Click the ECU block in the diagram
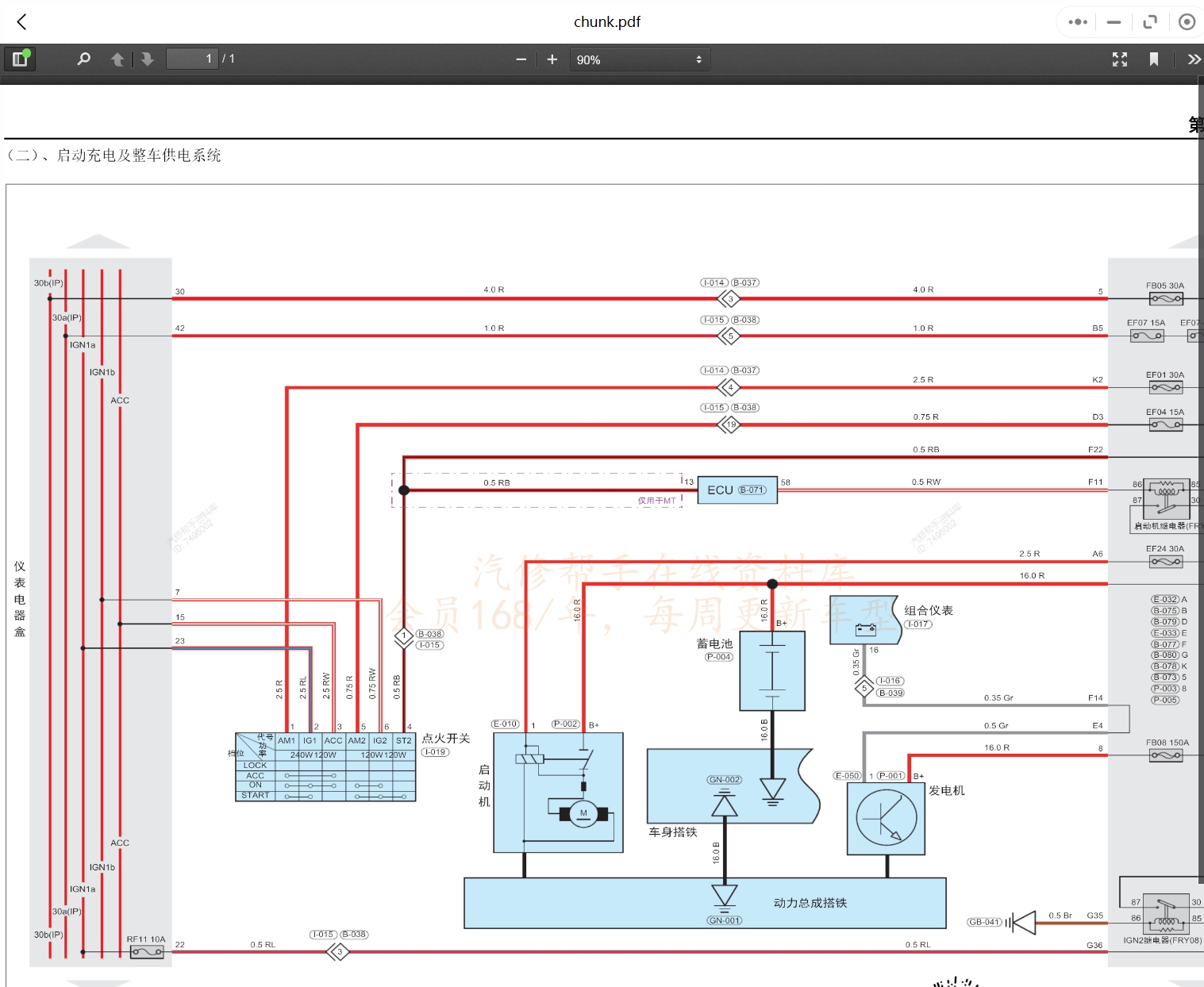Image resolution: width=1204 pixels, height=987 pixels. click(737, 490)
